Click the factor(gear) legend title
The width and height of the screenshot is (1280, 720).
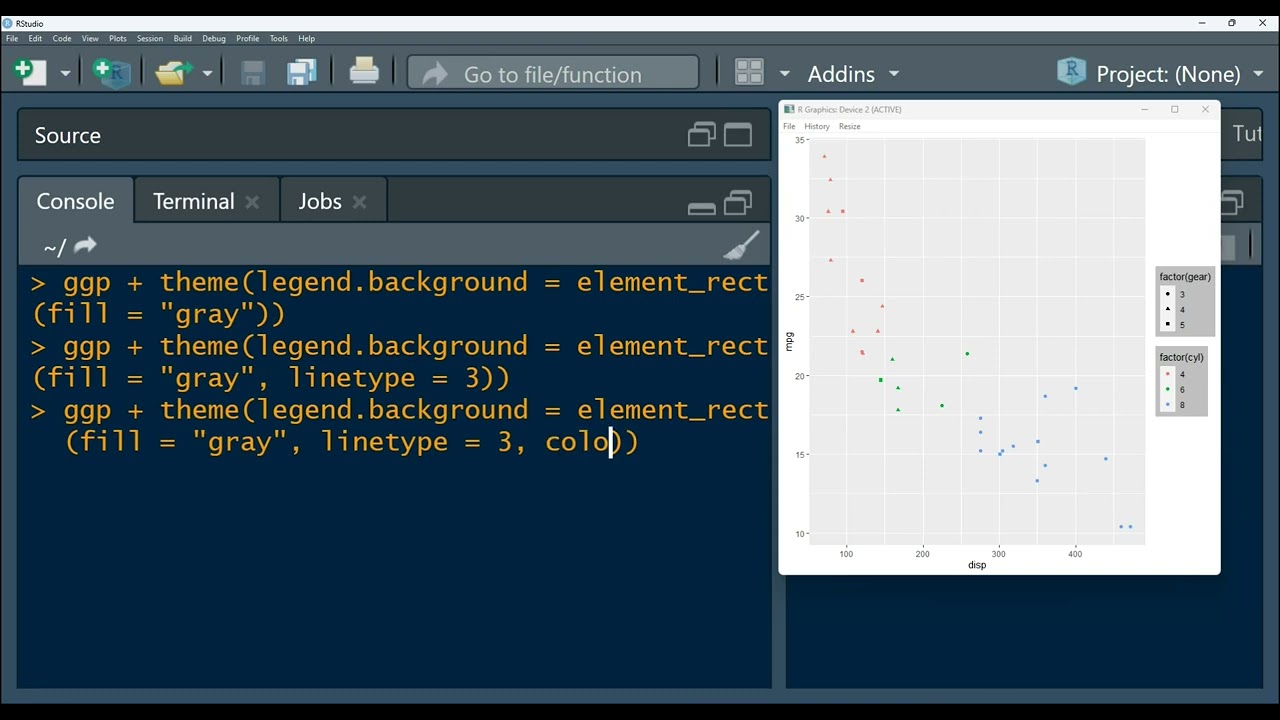click(x=1185, y=277)
